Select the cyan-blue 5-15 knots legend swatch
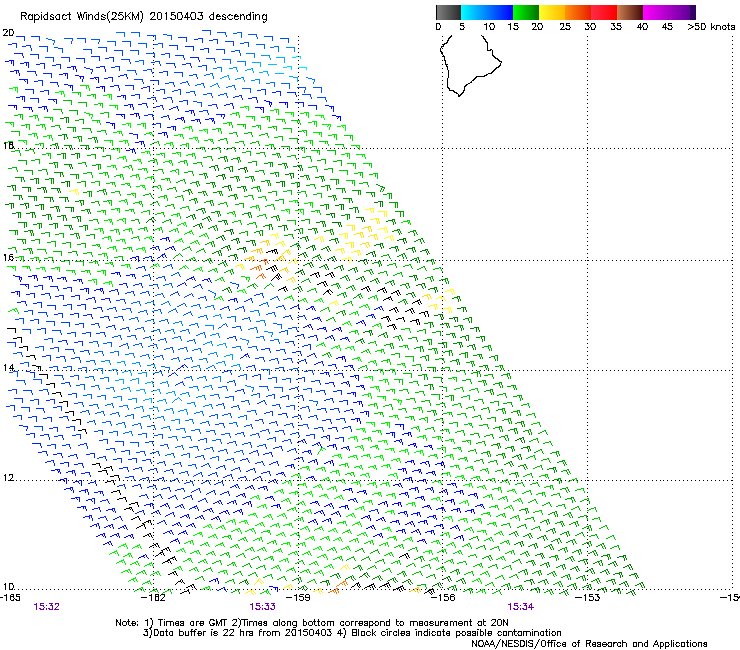This screenshot has width=740, height=650. click(x=487, y=12)
